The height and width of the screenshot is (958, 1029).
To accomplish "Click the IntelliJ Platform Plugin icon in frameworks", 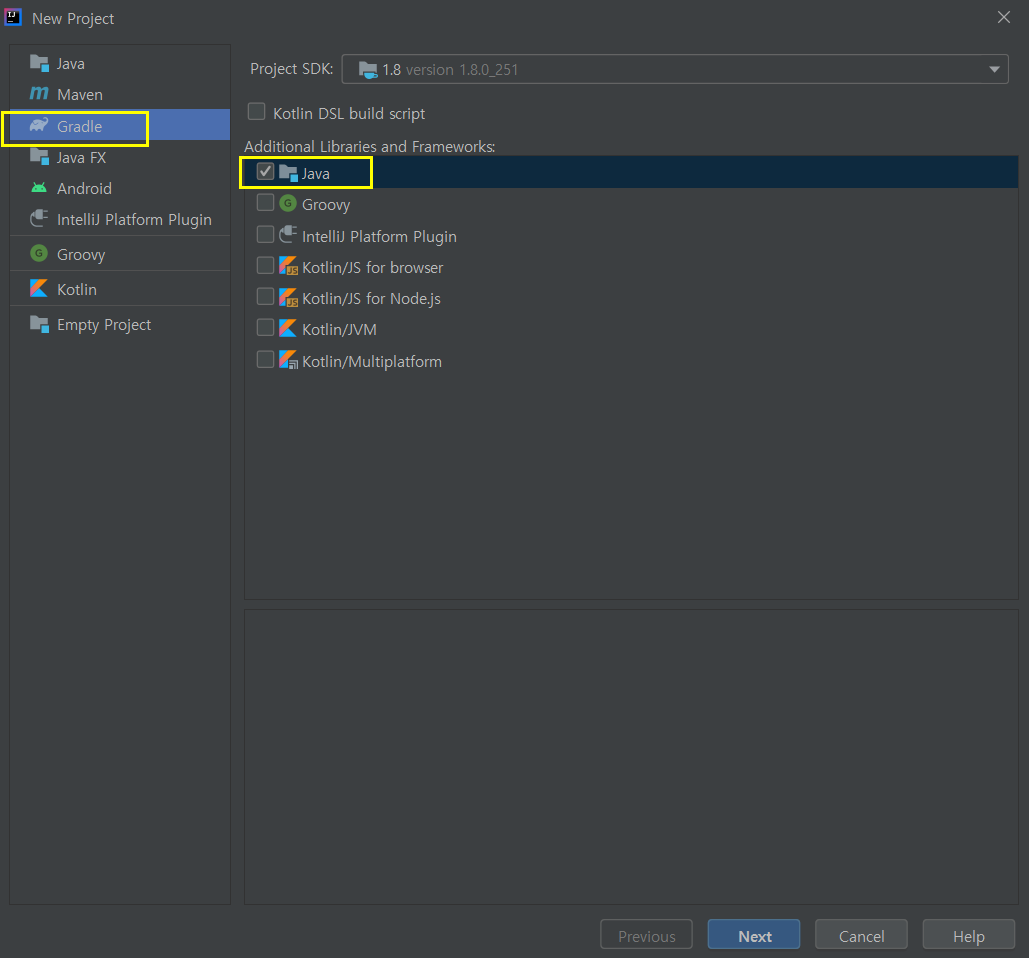I will point(288,235).
